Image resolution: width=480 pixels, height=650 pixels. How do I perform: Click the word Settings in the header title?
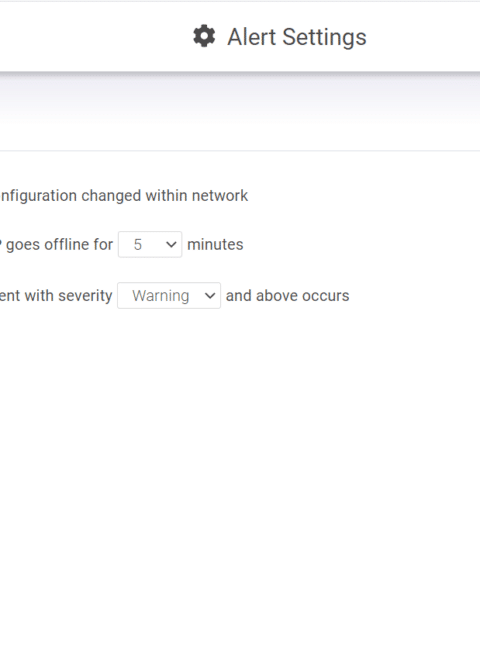click(324, 37)
